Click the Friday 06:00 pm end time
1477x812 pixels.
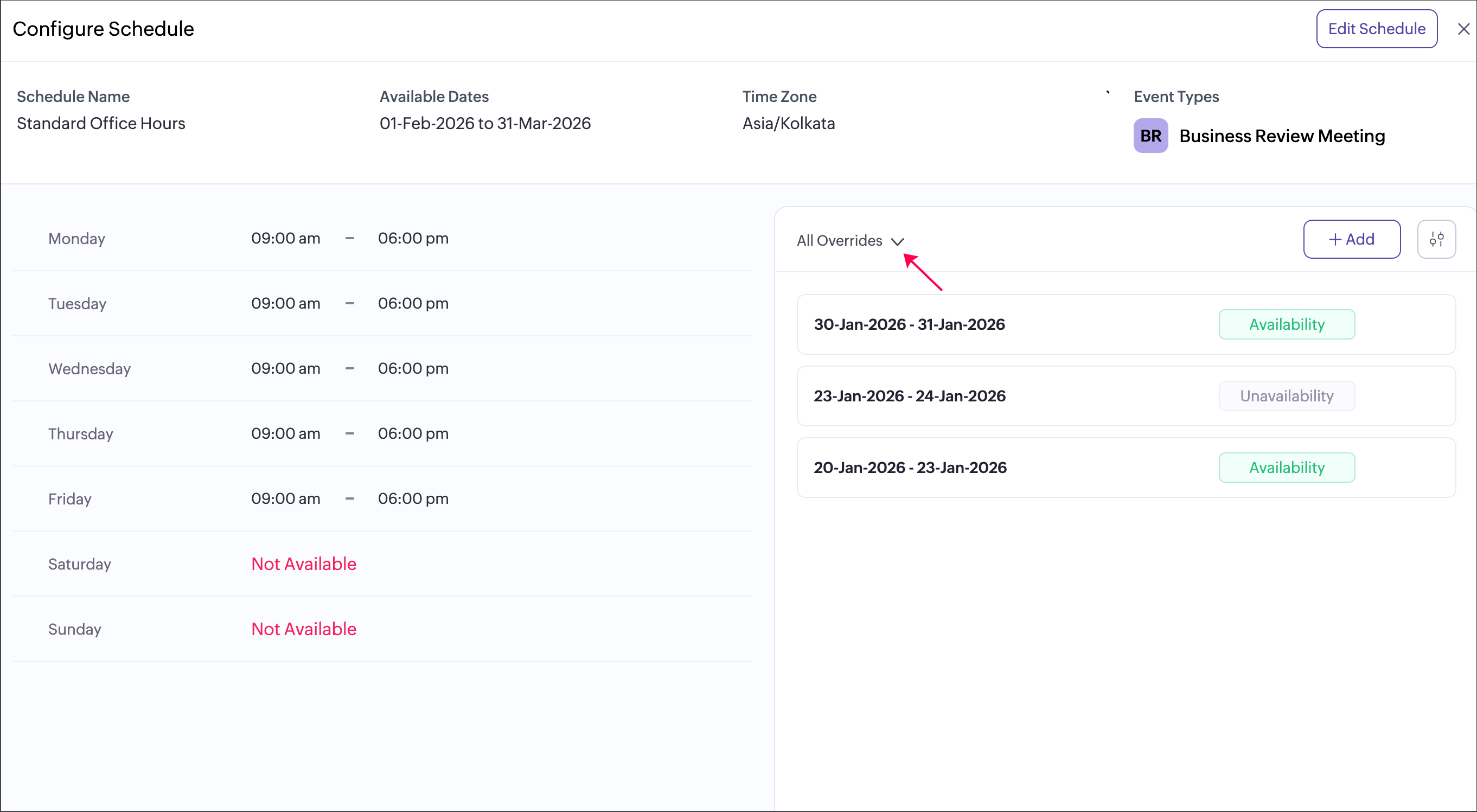413,499
